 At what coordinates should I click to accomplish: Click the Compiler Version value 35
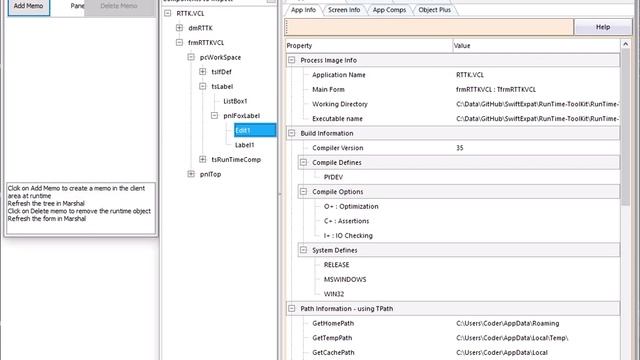pos(460,148)
